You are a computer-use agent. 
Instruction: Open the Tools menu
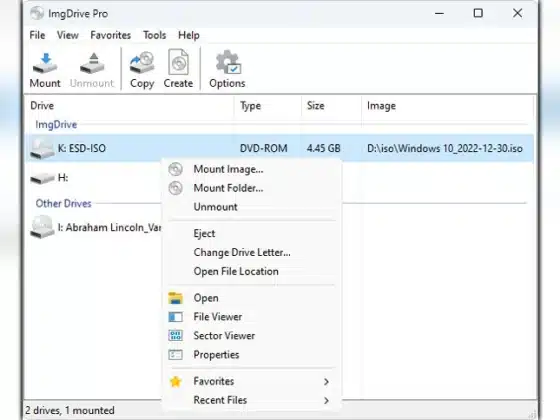pyautogui.click(x=155, y=35)
